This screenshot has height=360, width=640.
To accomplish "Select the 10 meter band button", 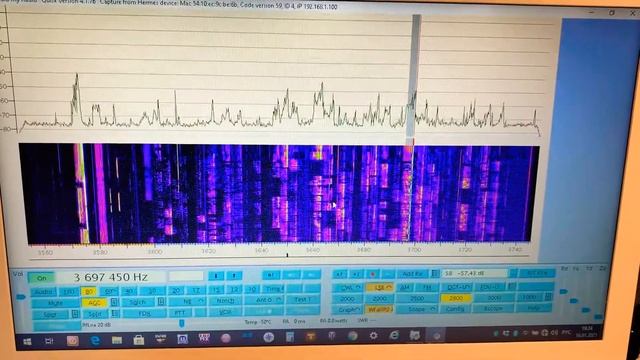I will click(252, 289).
